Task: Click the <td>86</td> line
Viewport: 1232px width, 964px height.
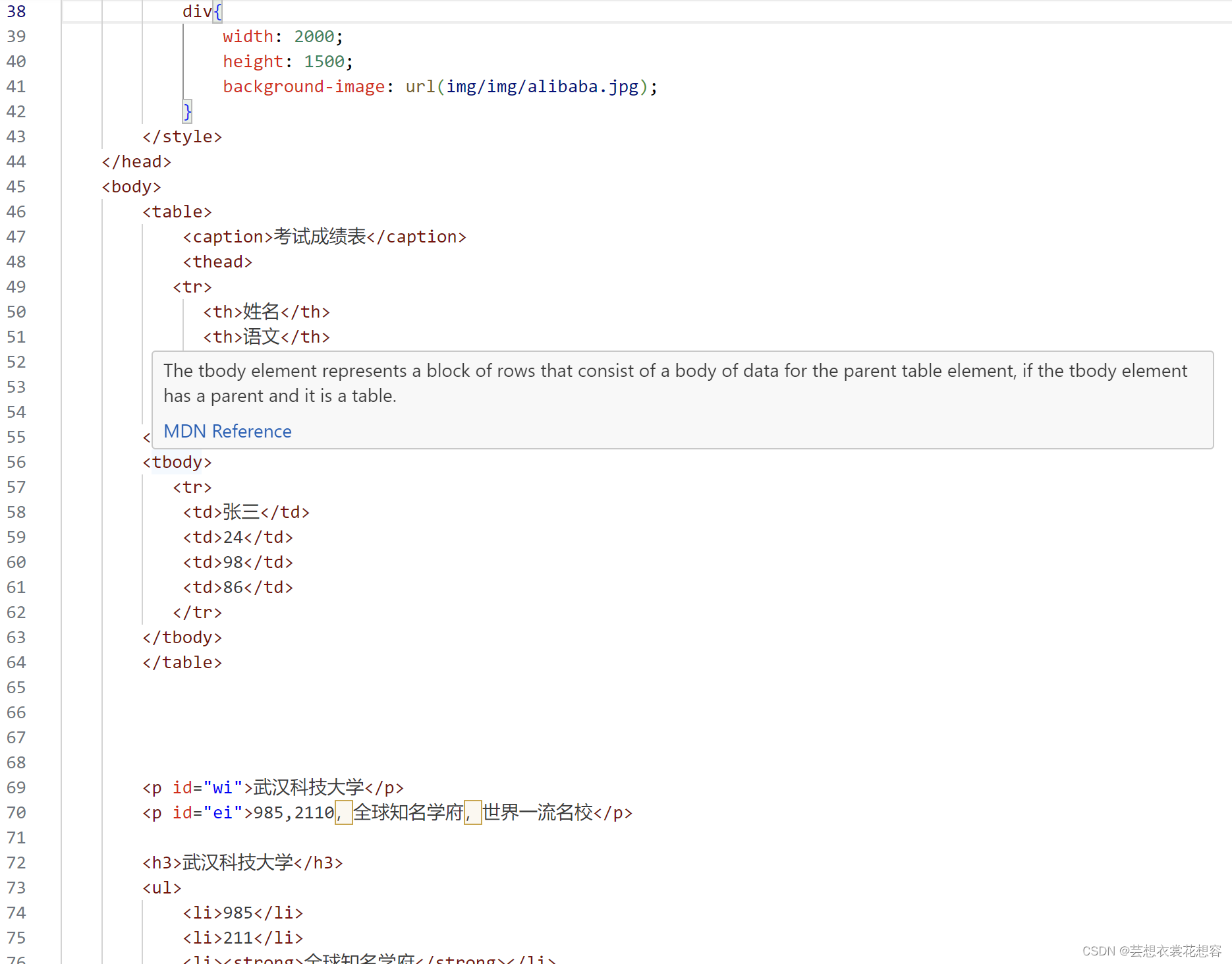Action: pyautogui.click(x=238, y=587)
